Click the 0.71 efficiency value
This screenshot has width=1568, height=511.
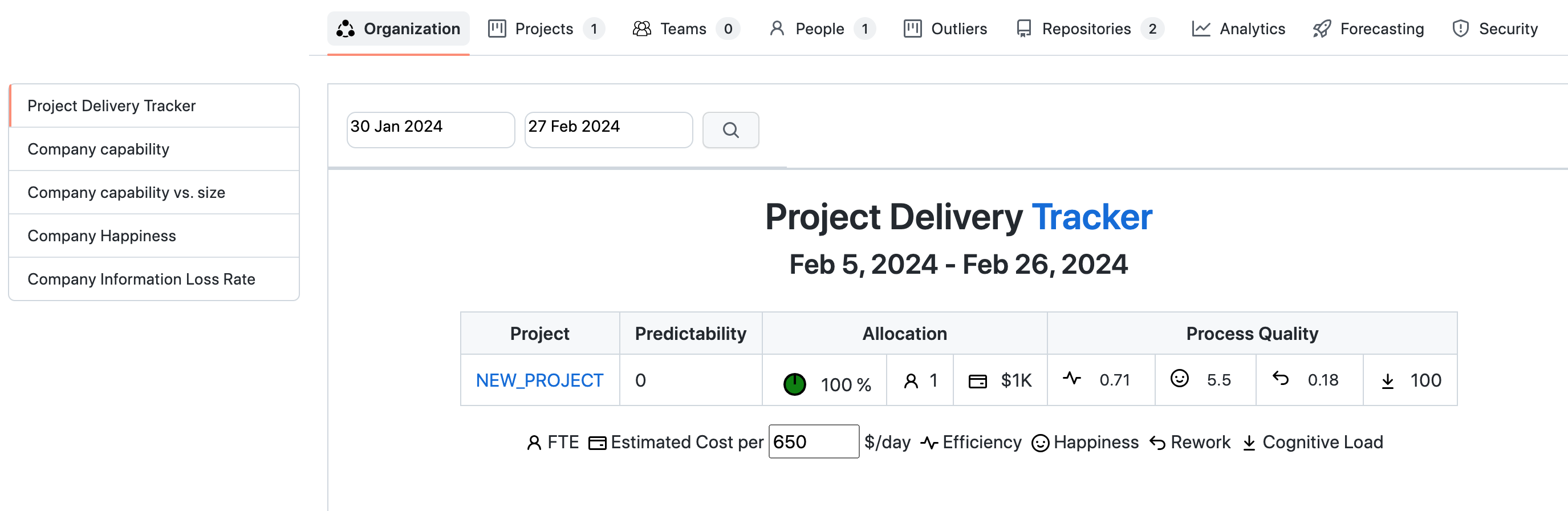[x=1115, y=380]
